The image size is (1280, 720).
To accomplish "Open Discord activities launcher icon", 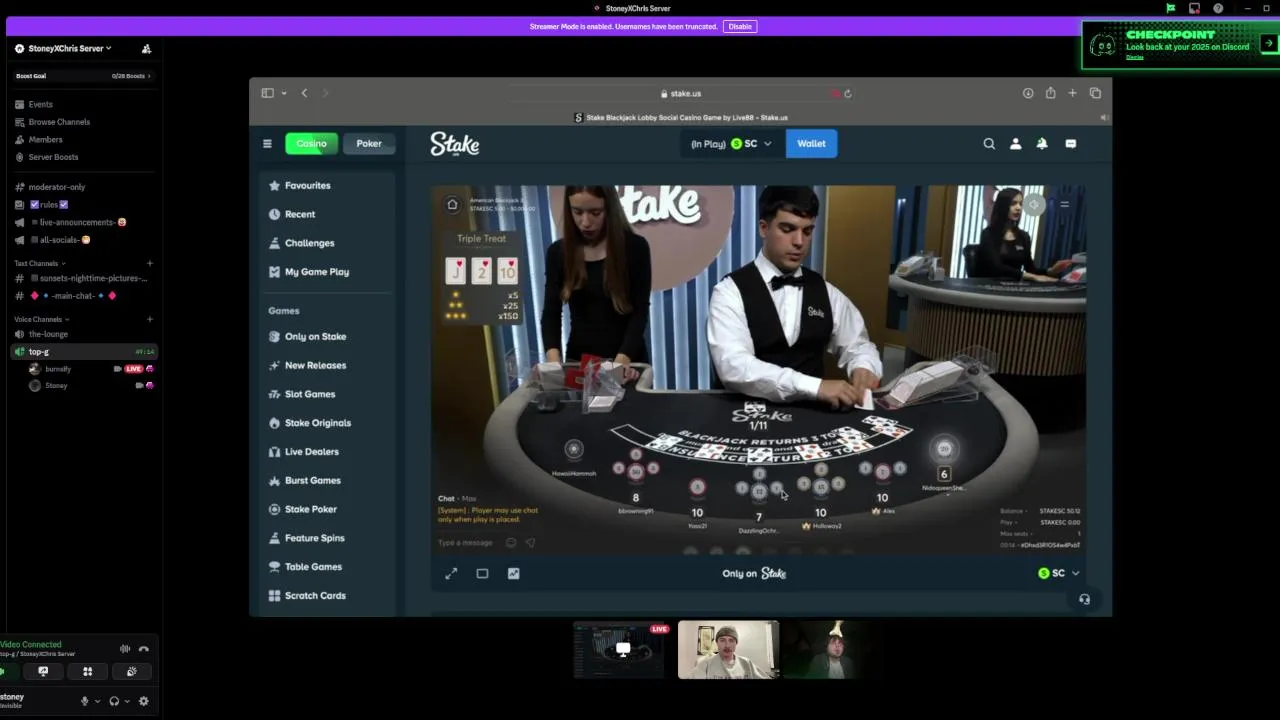I will click(87, 672).
